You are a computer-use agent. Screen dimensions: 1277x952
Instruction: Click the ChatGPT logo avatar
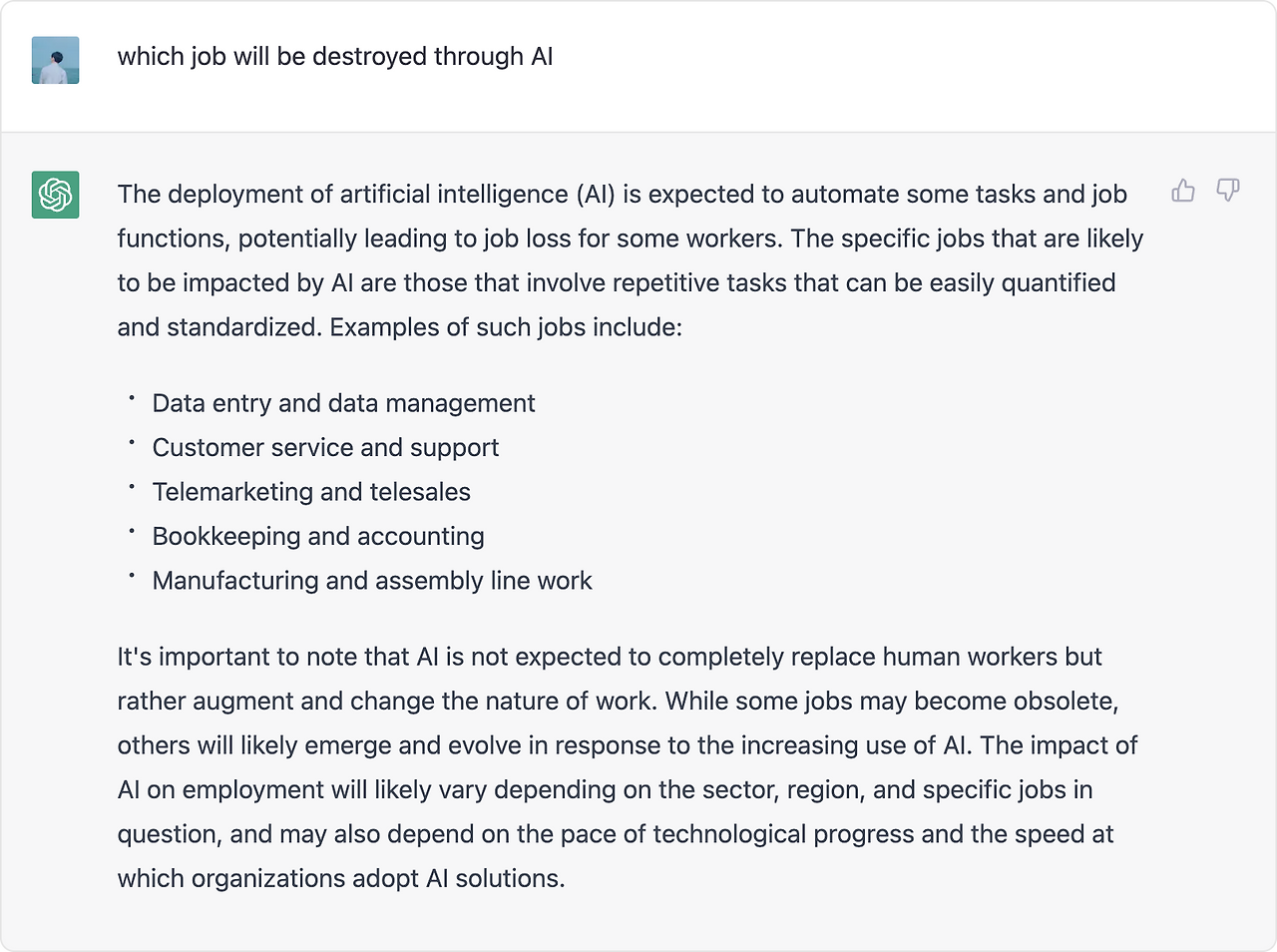click(56, 195)
